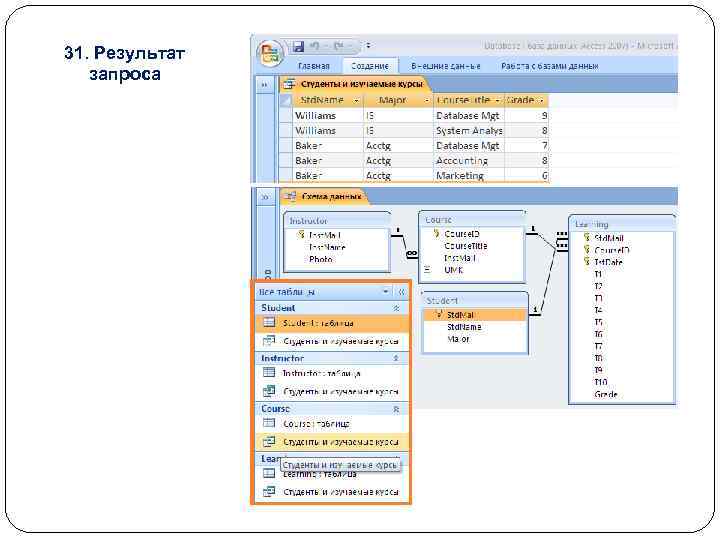Image resolution: width=720 pixels, height=540 pixels.
Task: Select the InstMail key field in Instructor table
Action: pos(324,235)
